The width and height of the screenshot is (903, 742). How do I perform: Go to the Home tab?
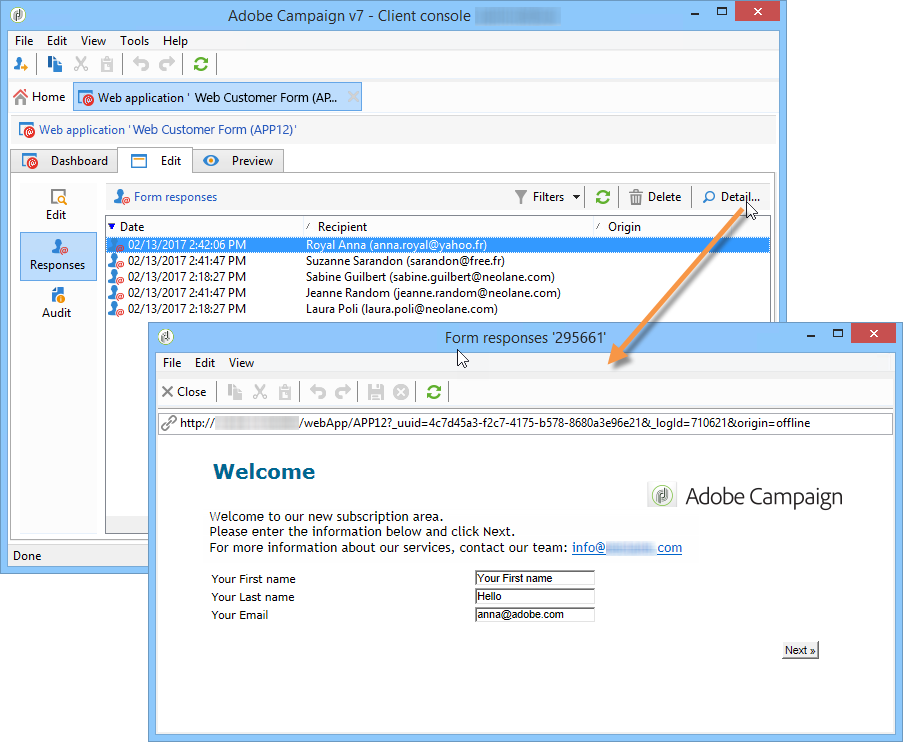click(39, 97)
